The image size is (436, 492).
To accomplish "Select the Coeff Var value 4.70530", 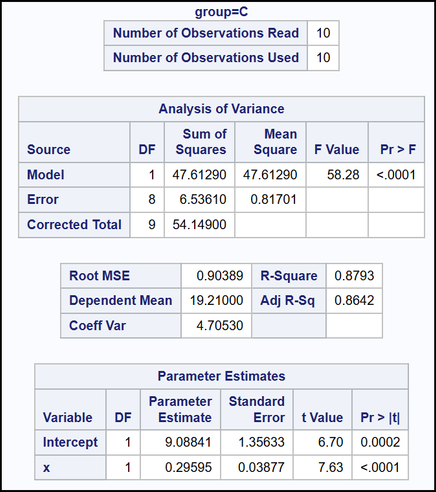I will (x=220, y=325).
